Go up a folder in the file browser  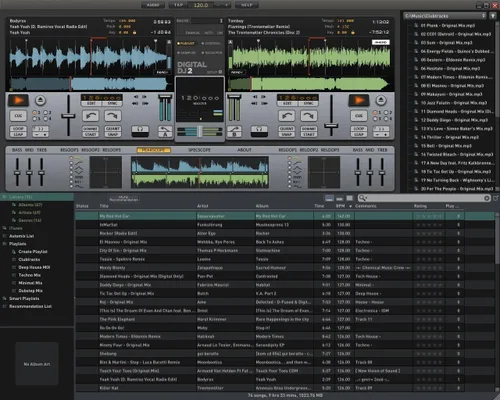tap(493, 16)
